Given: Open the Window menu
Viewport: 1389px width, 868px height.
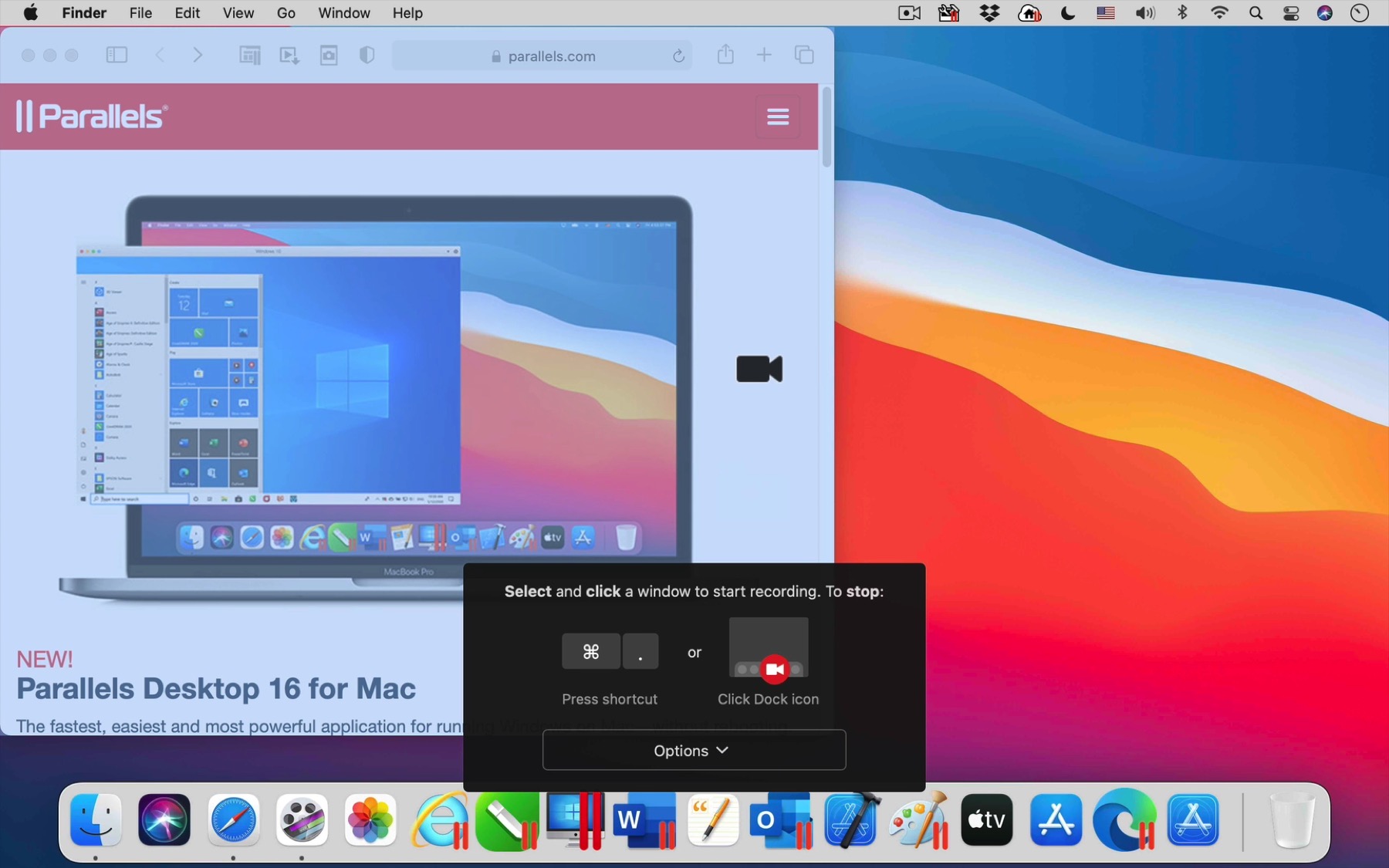Looking at the screenshot, I should tap(343, 13).
